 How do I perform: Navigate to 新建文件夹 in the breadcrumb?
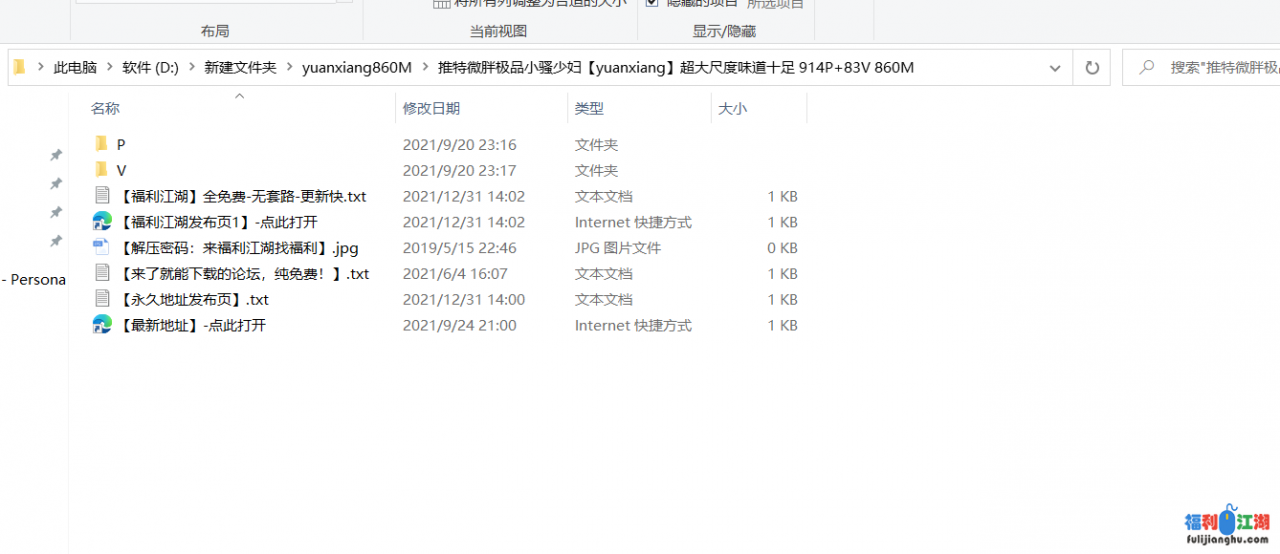[240, 68]
